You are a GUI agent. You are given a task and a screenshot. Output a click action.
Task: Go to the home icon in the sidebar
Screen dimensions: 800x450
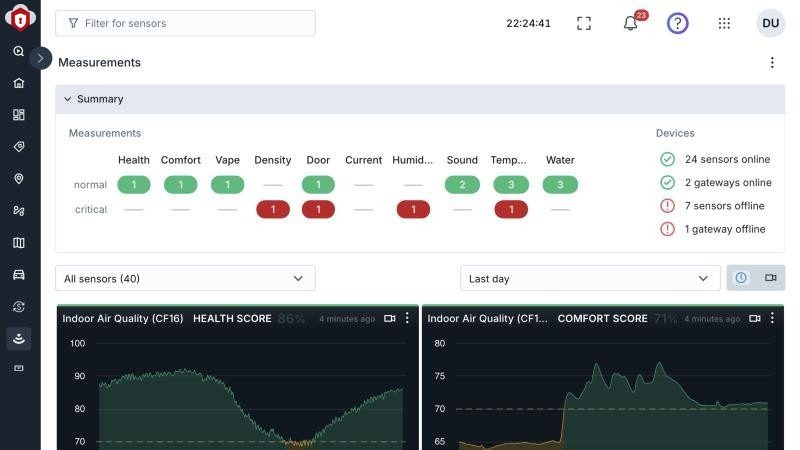[x=19, y=83]
